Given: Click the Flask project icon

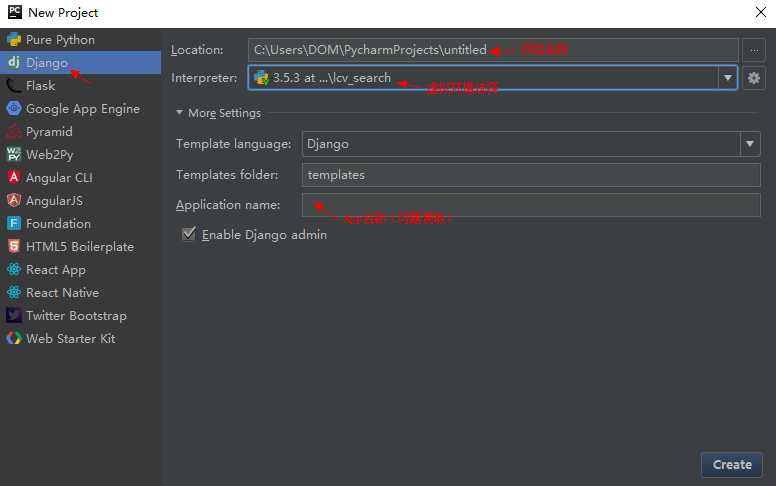Looking at the screenshot, I should pos(14,86).
